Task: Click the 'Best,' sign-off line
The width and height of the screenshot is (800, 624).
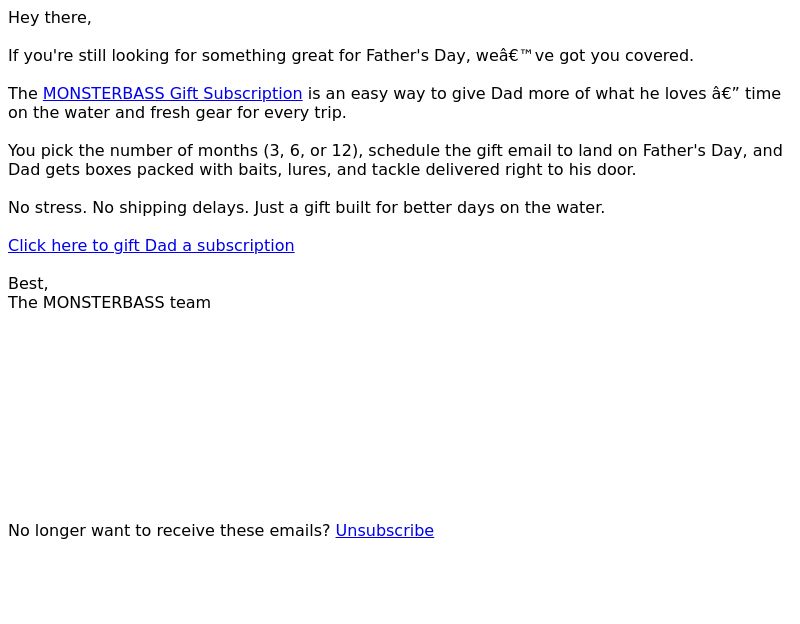Action: (x=28, y=284)
